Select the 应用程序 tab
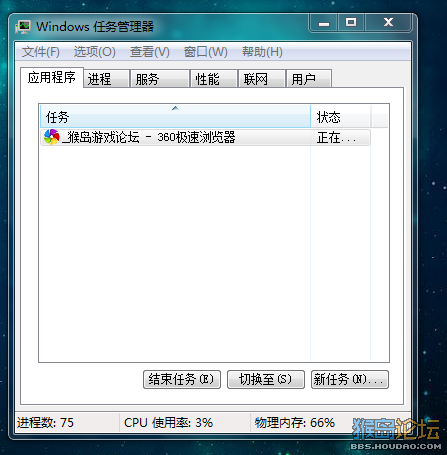447x455 pixels. (x=52, y=78)
